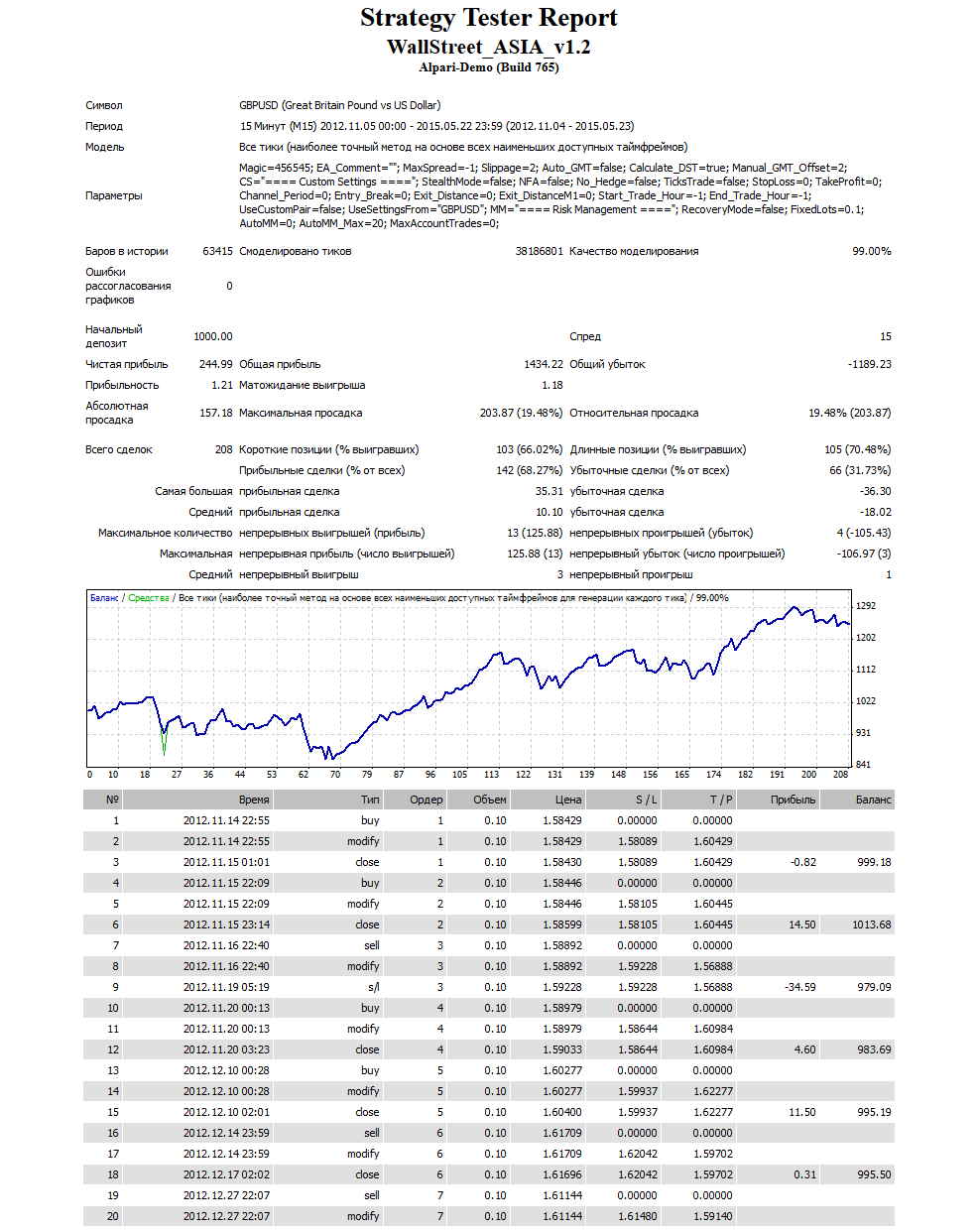Click the bars in history value 63415
This screenshot has height=1232, width=978.
tap(217, 251)
